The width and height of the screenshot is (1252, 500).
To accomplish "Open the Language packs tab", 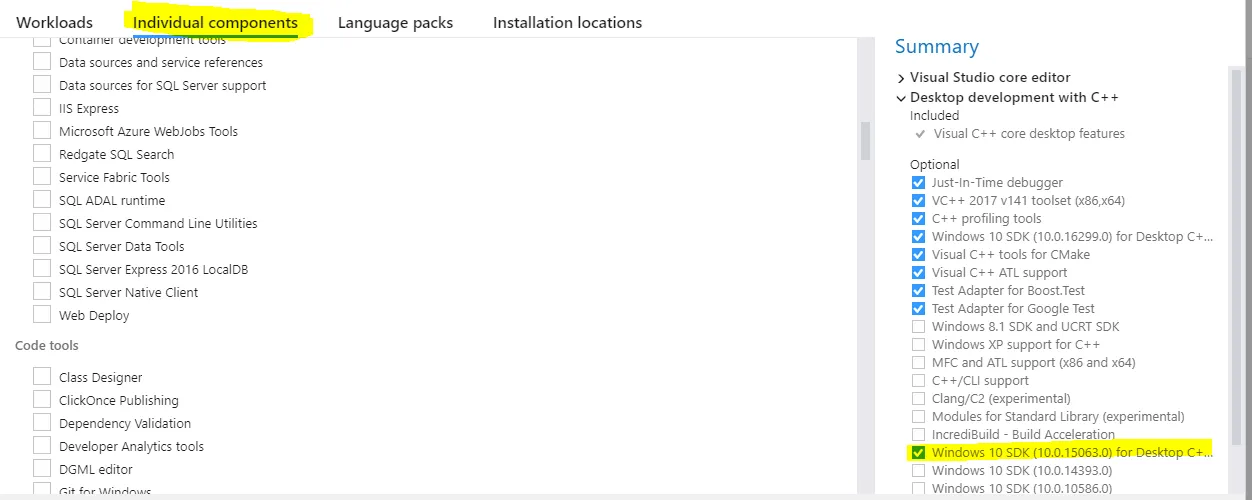I will click(395, 22).
